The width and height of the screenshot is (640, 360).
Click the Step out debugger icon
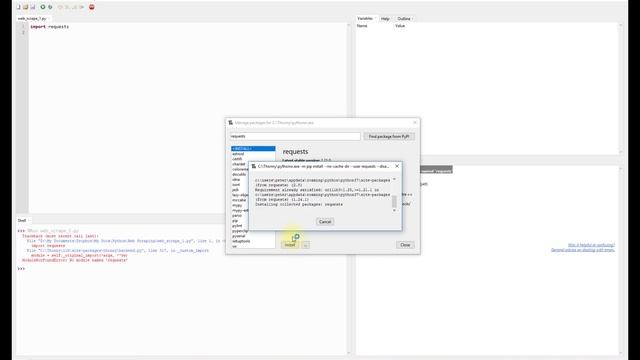coord(75,7)
